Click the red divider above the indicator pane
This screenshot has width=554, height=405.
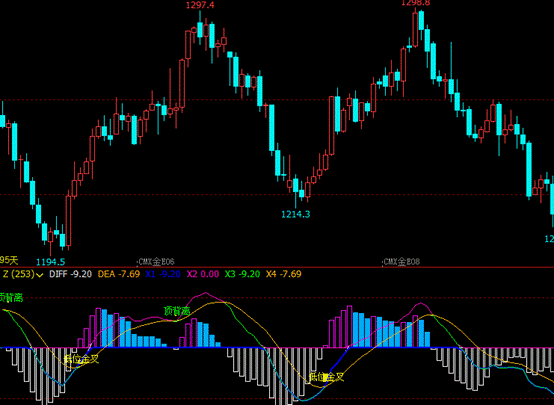point(277,268)
